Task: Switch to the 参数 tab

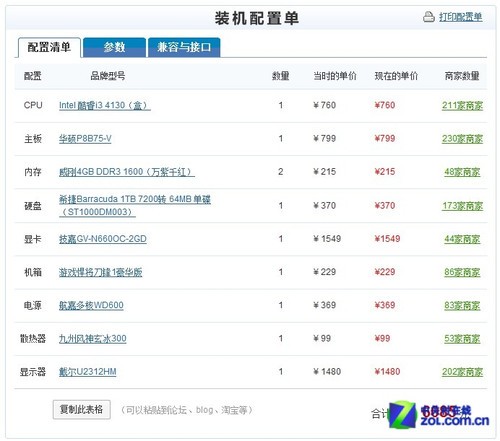Action: click(114, 47)
